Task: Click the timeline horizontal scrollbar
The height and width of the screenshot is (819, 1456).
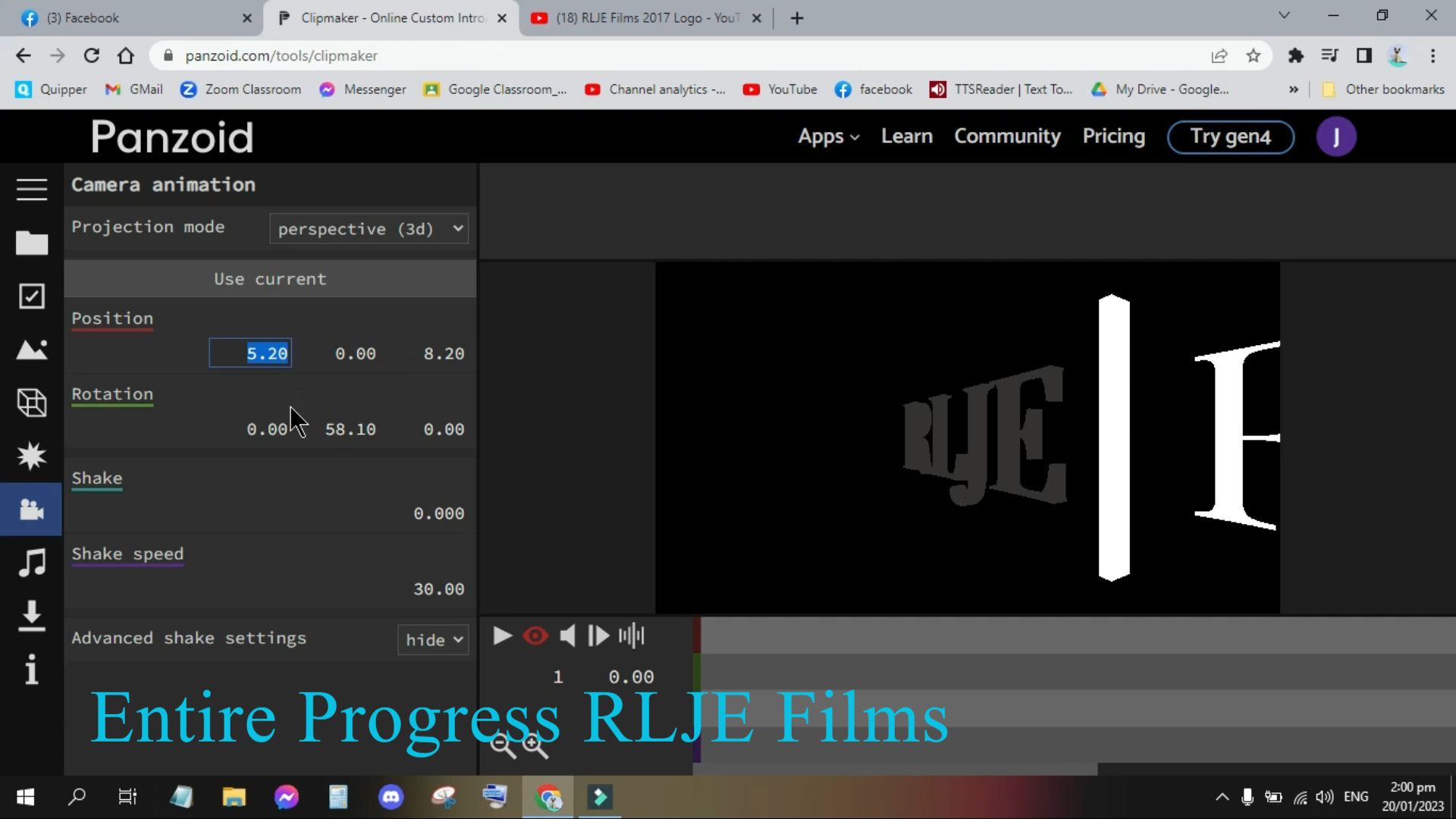Action: point(896,770)
